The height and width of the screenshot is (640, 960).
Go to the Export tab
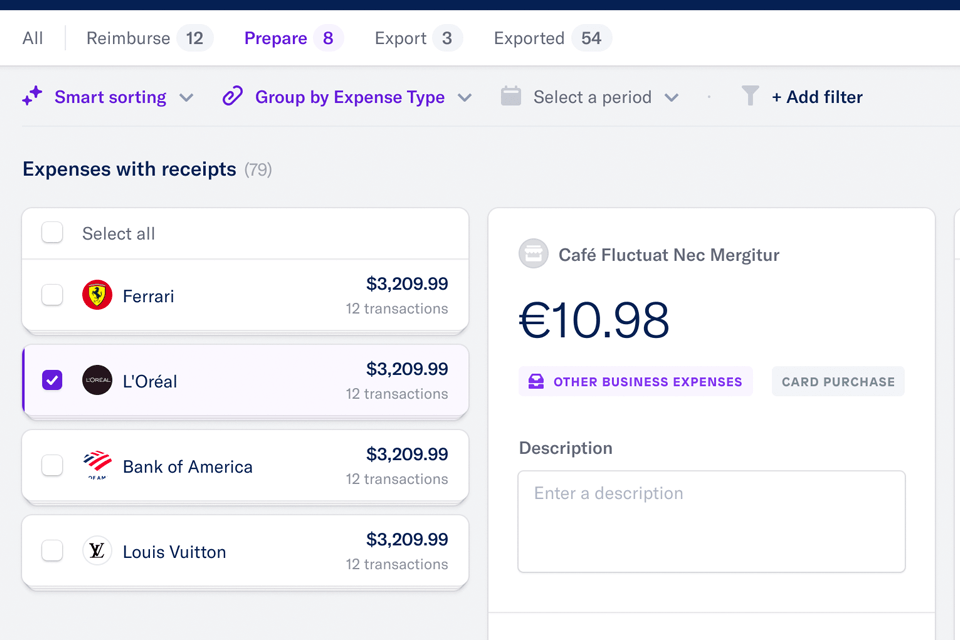tap(418, 38)
